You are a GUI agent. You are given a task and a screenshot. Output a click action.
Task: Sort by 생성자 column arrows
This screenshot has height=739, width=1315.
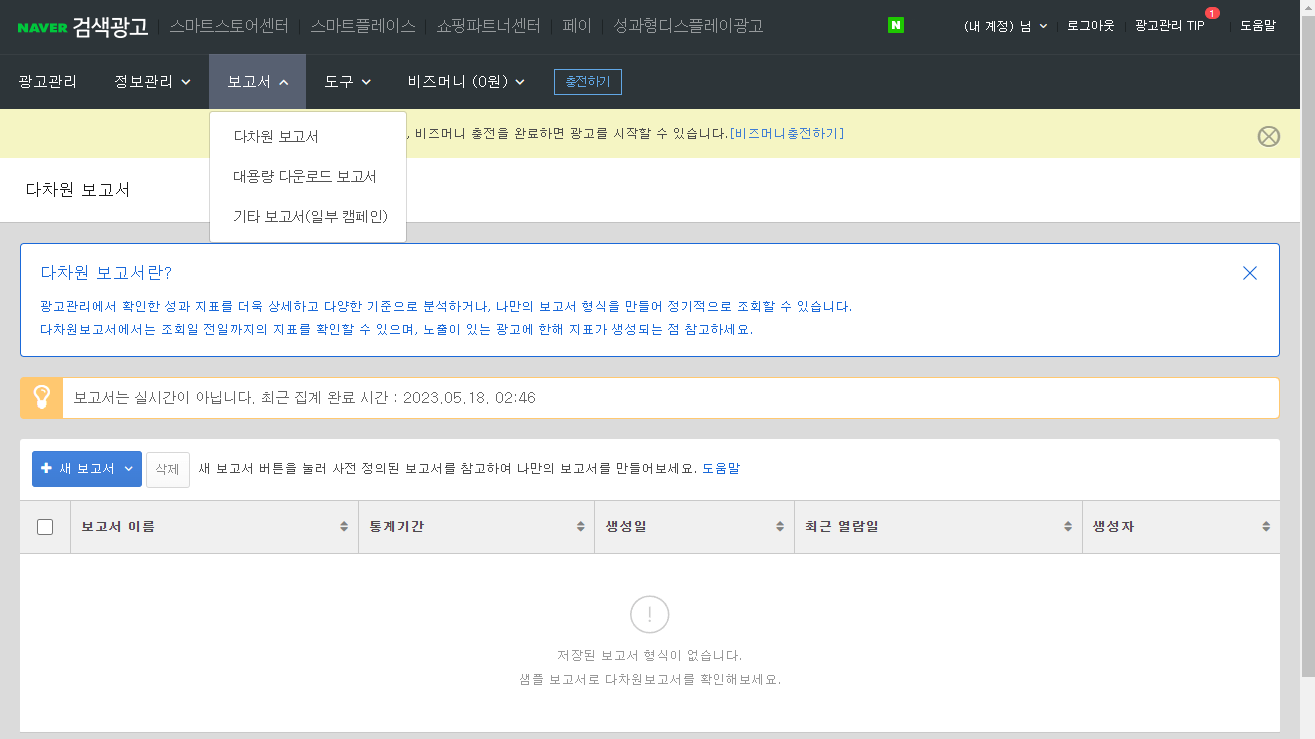click(1266, 527)
